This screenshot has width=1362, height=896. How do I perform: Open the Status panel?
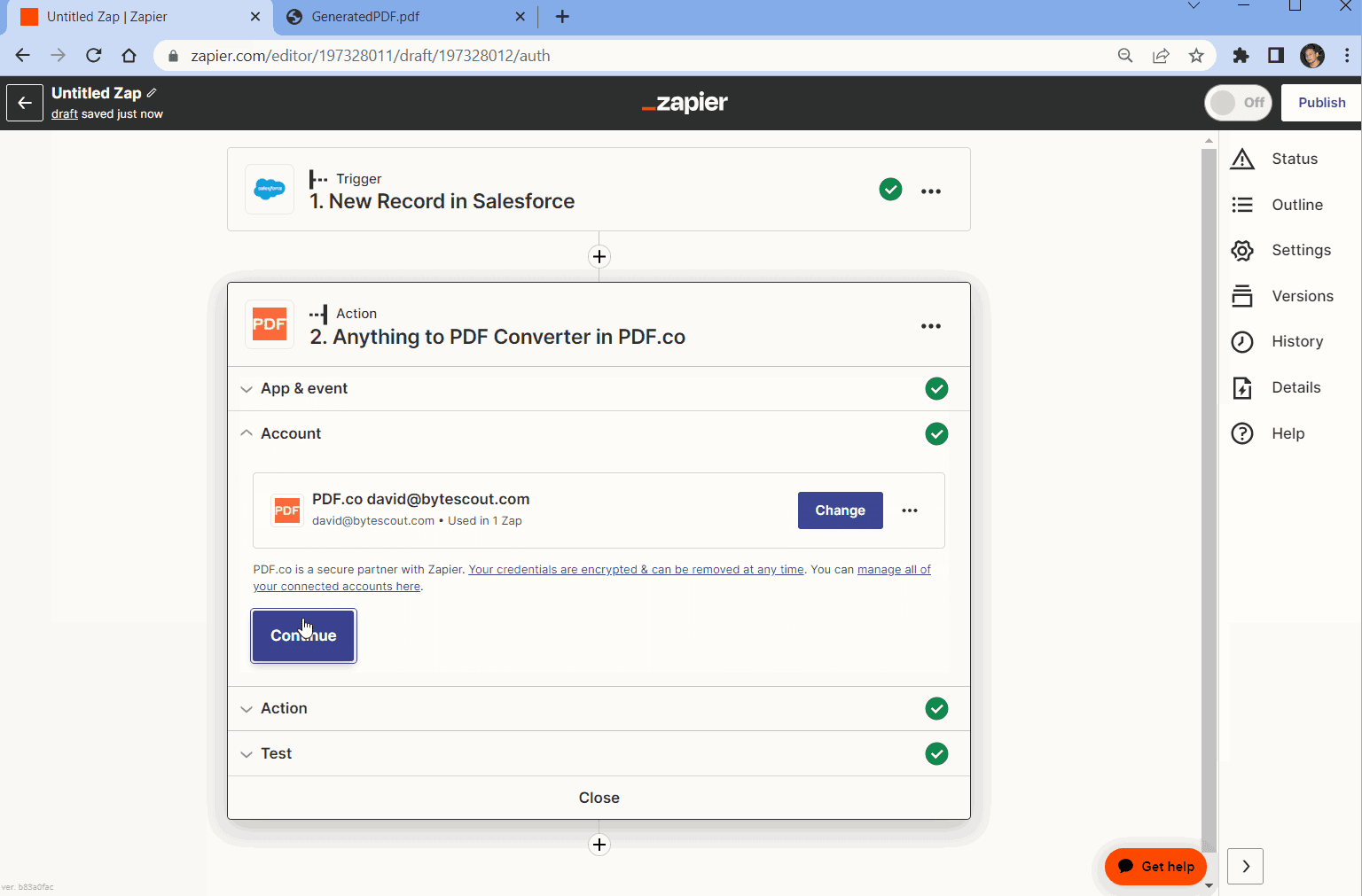[x=1293, y=159]
